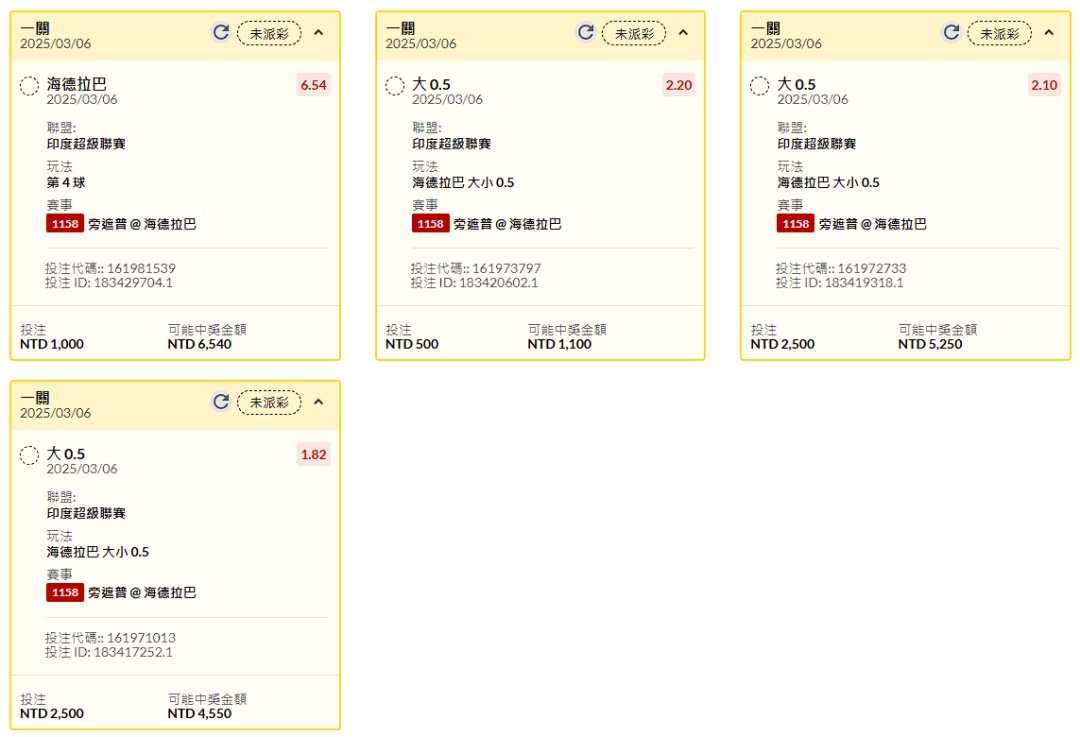Click 1158 event badge in 第 4 球 card

[x=65, y=224]
